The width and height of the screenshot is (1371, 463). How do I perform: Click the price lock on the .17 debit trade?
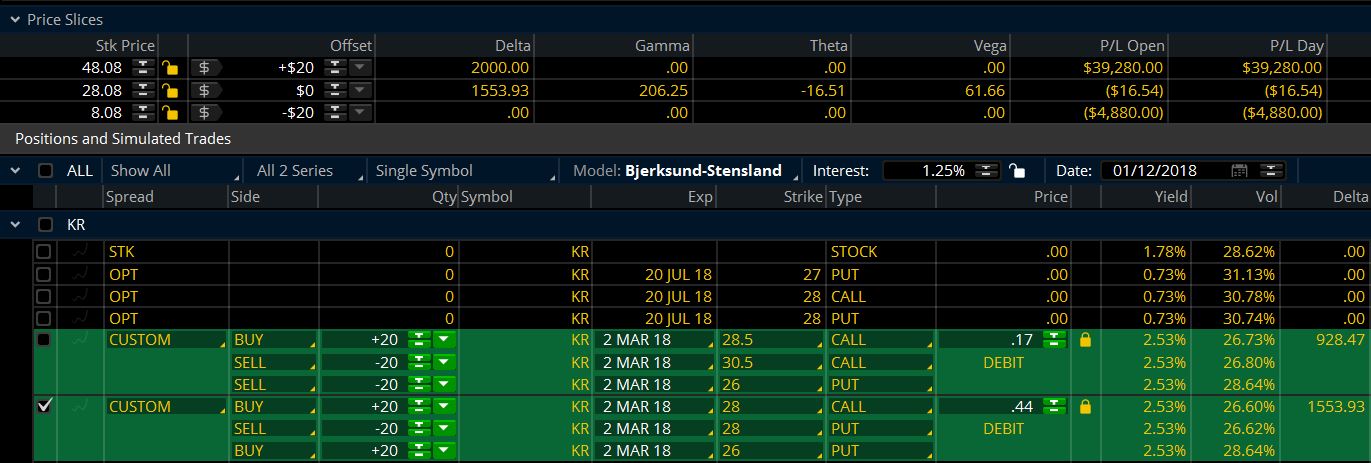click(x=1086, y=340)
